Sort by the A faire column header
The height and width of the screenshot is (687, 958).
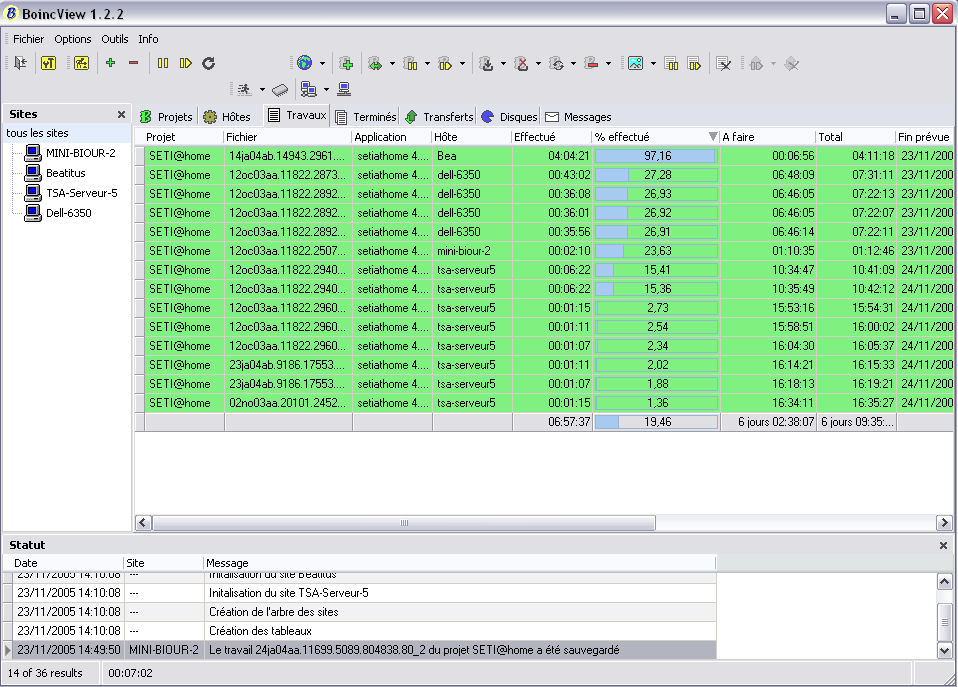768,137
